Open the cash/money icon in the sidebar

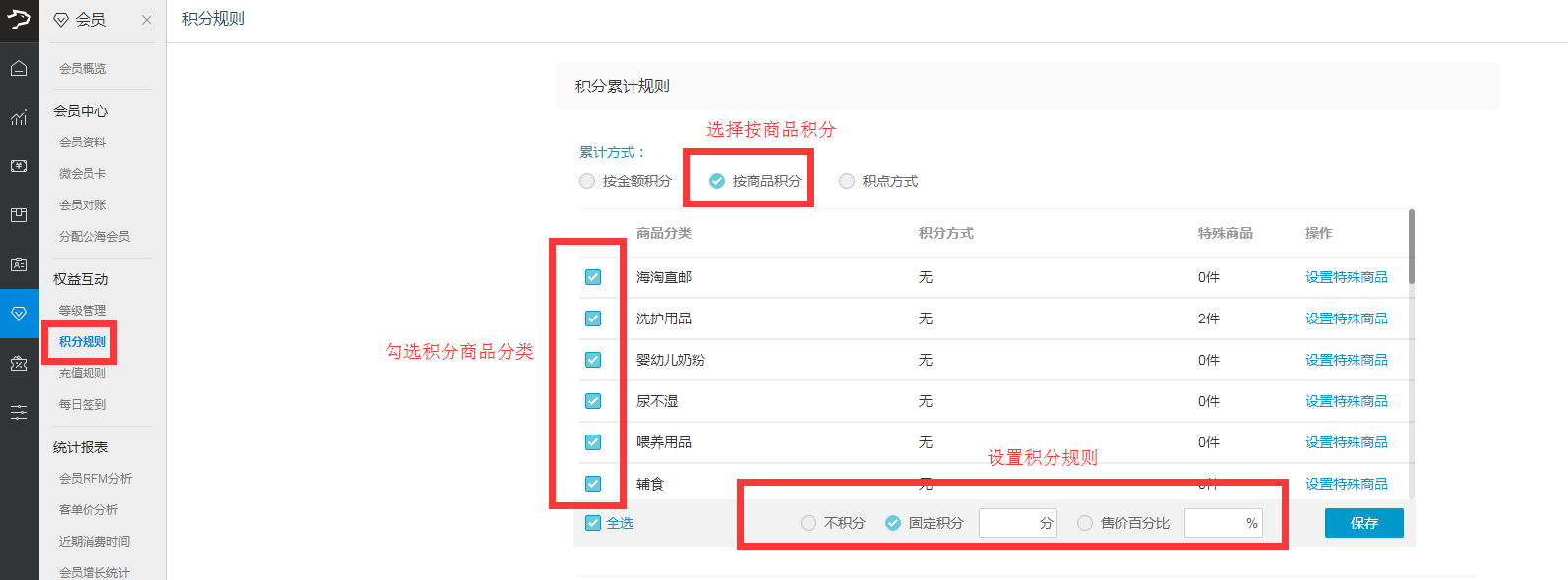pos(19,166)
